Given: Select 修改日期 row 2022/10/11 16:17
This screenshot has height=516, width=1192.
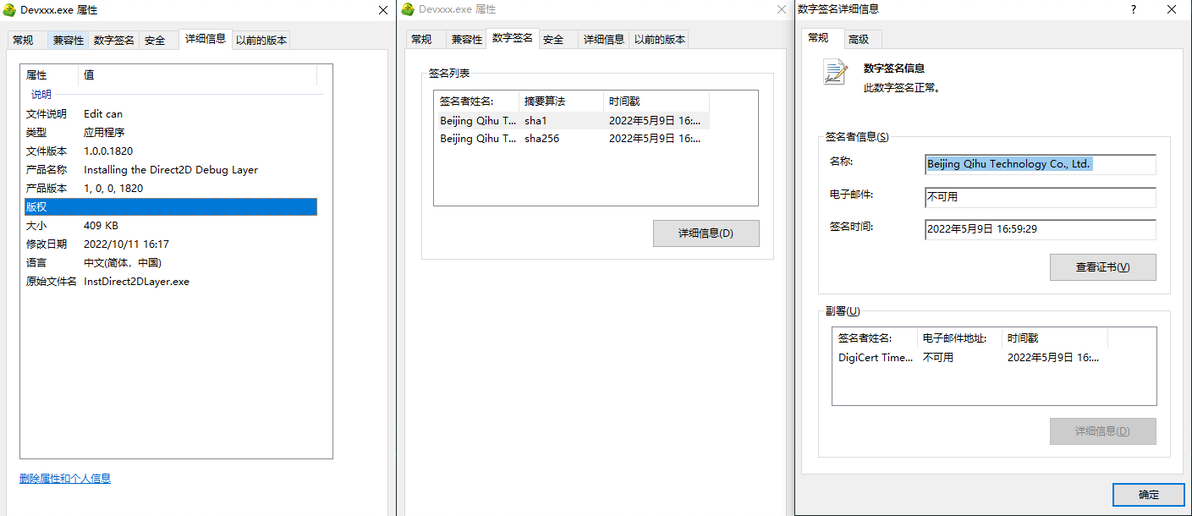Looking at the screenshot, I should (170, 244).
